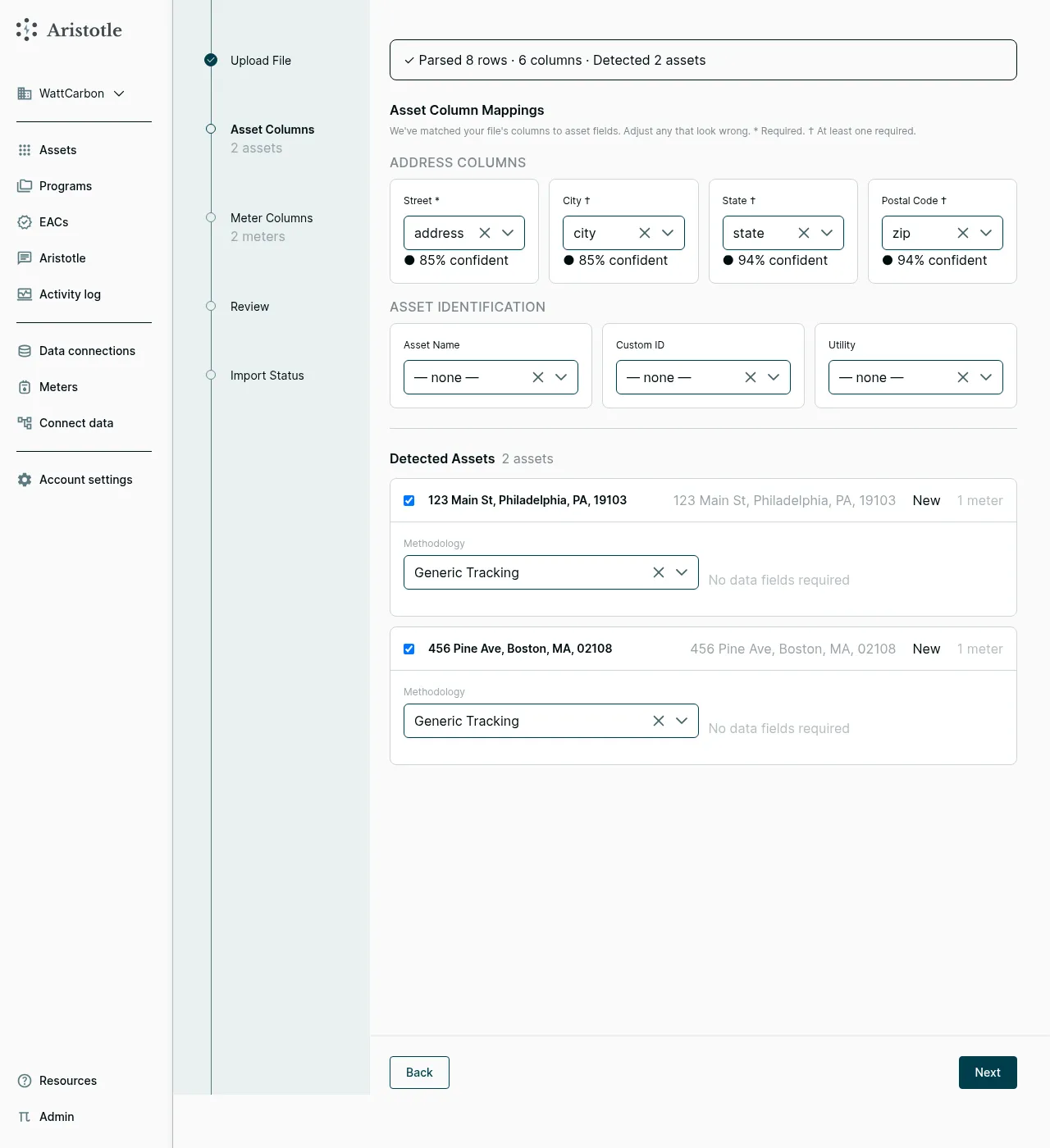The image size is (1050, 1148).
Task: Jump to Meter Columns step
Action: coord(272,218)
